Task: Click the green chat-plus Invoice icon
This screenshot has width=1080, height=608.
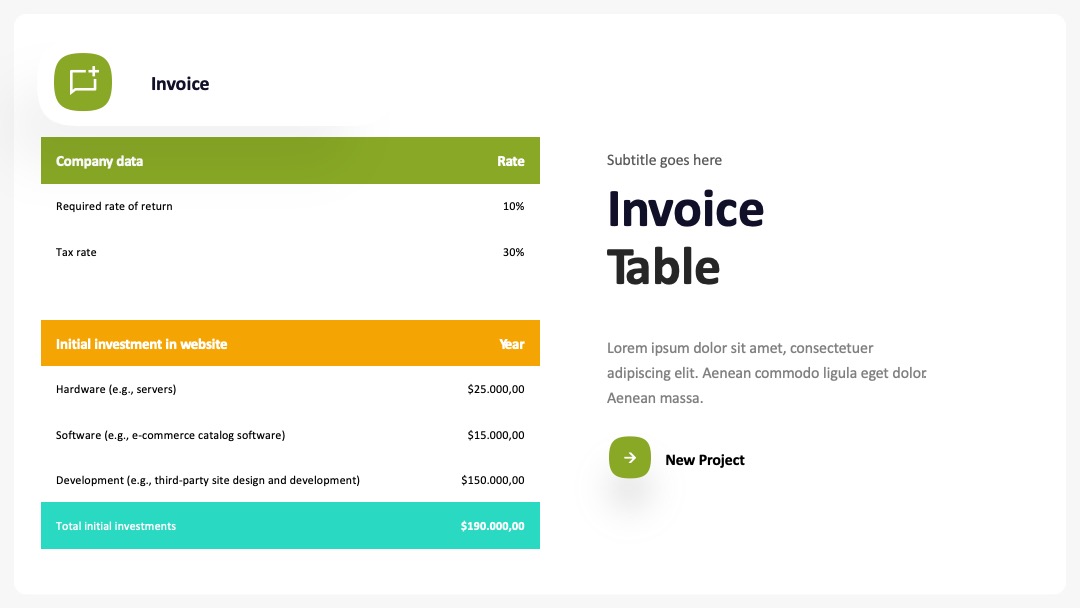Action: (83, 82)
